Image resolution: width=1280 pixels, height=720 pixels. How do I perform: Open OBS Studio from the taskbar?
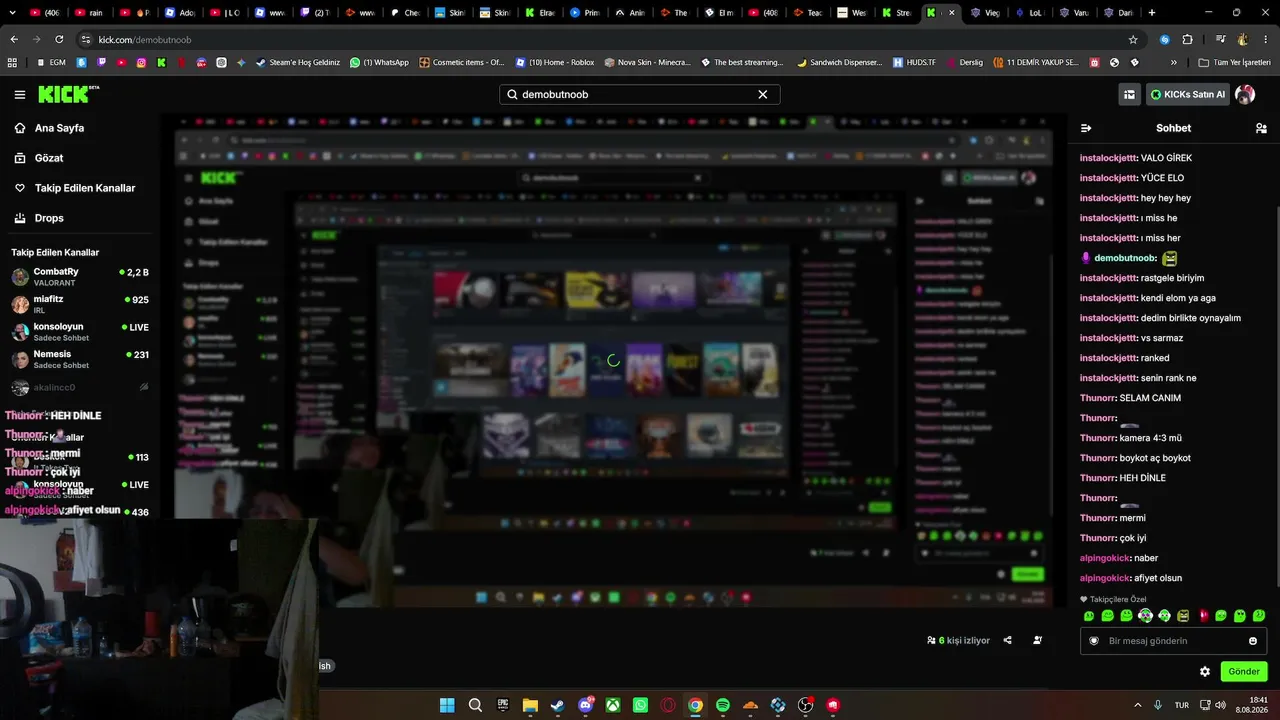[x=805, y=705]
